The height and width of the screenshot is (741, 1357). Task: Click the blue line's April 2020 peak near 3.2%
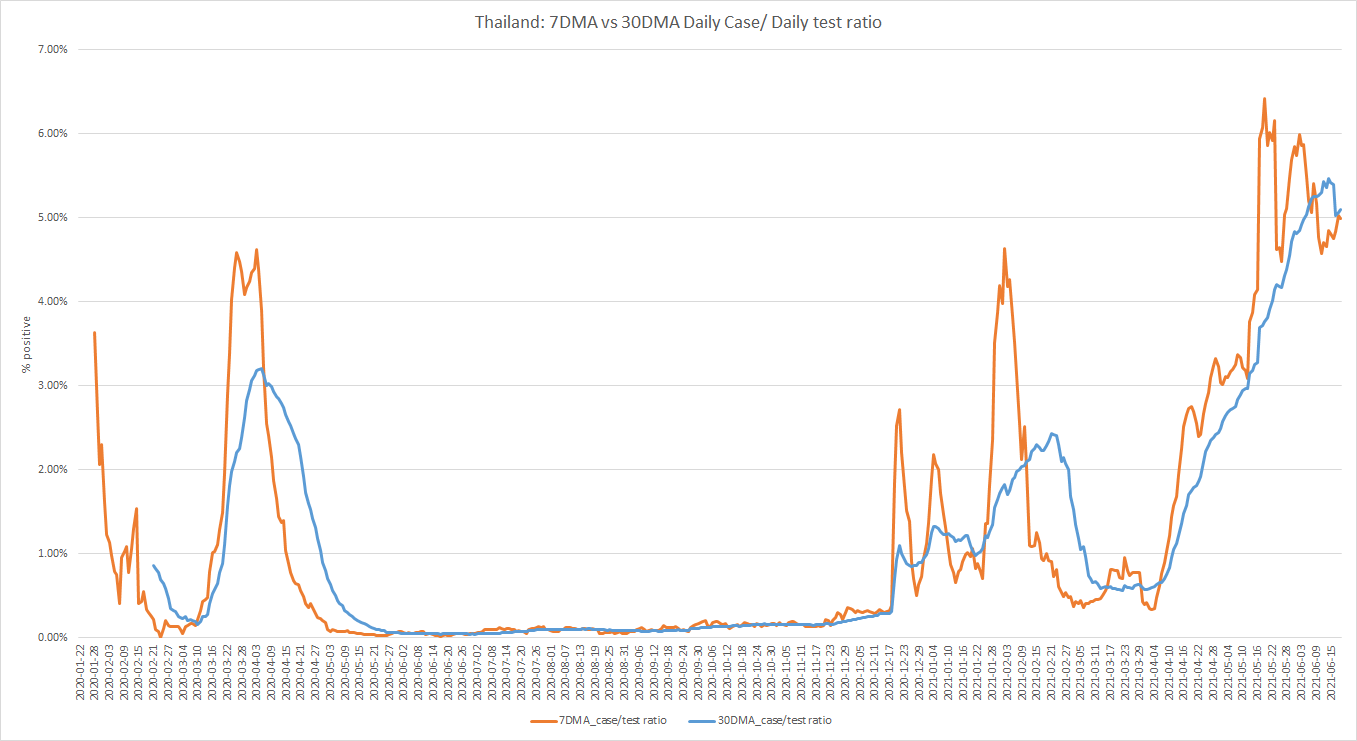pos(260,369)
